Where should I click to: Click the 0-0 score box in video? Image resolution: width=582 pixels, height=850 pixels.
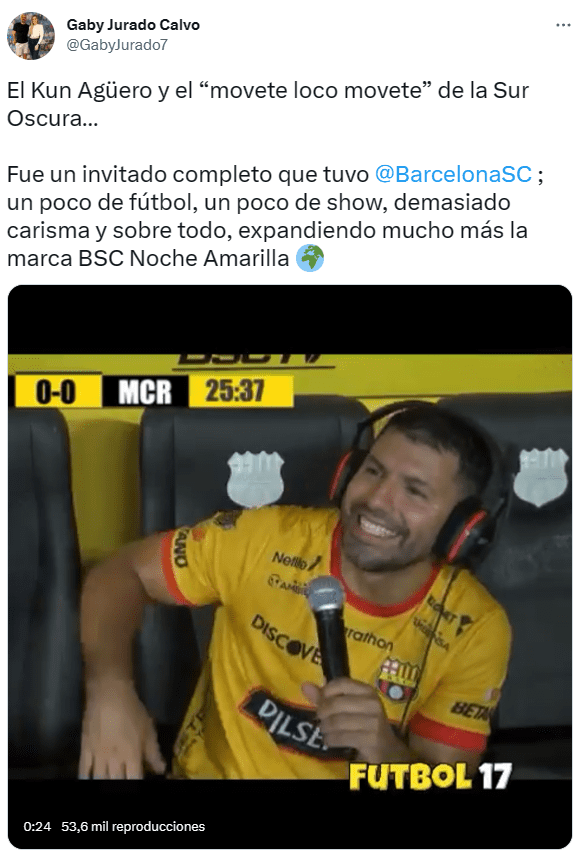[x=56, y=391]
